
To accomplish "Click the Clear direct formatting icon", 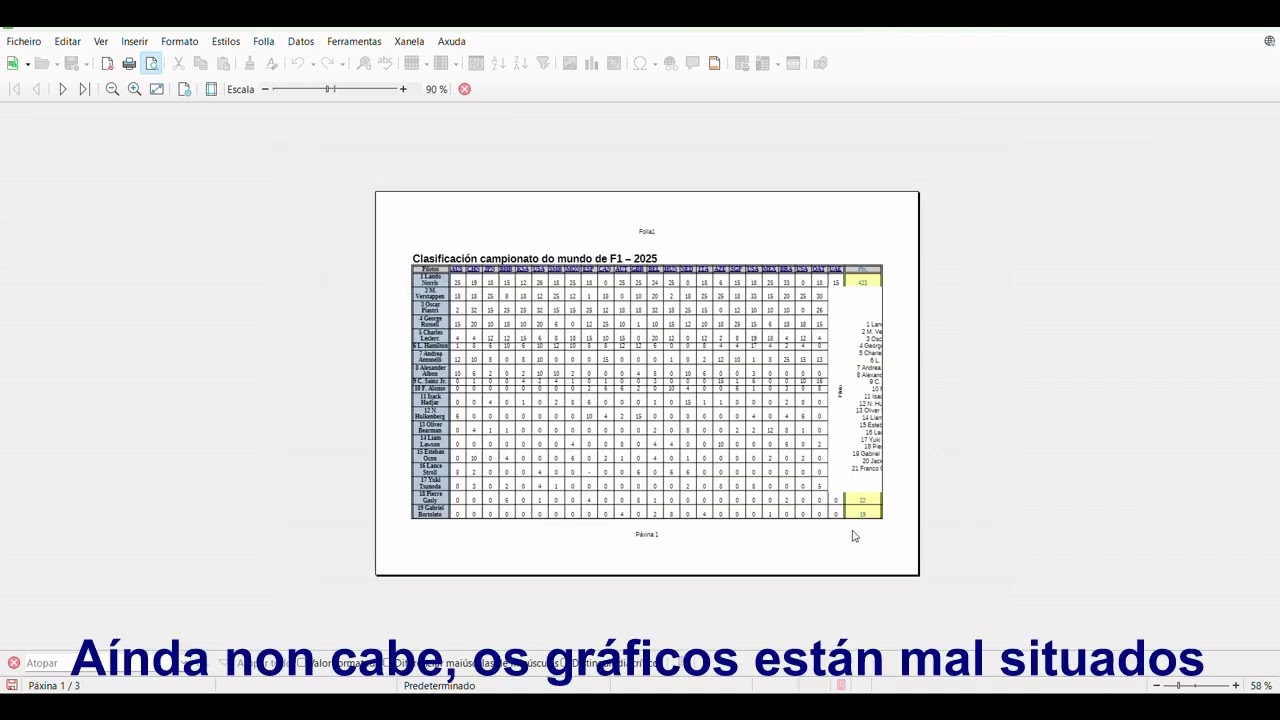I will click(272, 64).
